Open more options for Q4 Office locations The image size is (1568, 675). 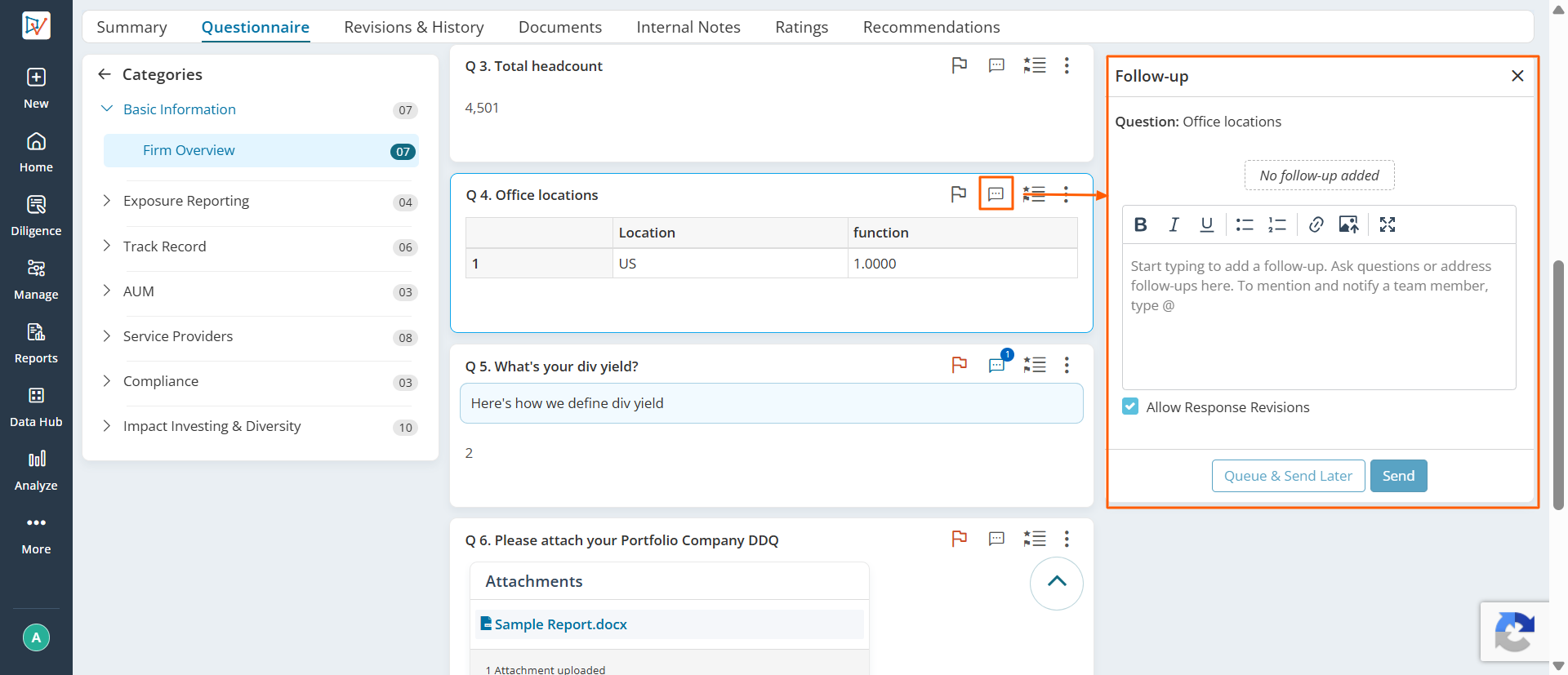click(1066, 194)
